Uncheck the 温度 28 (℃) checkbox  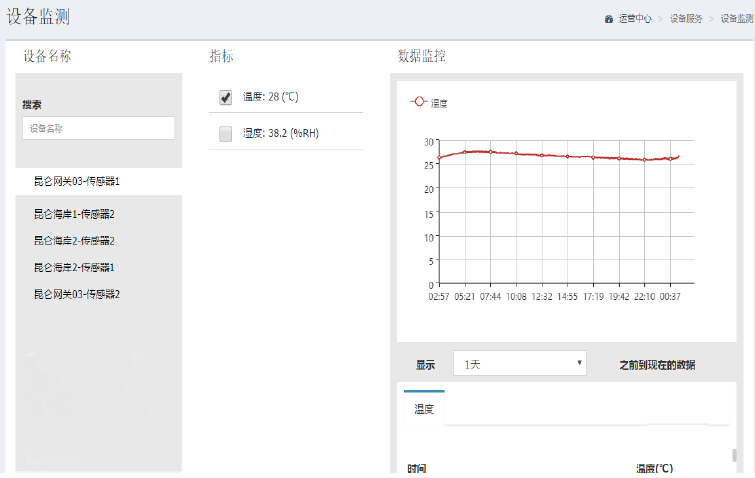(x=225, y=97)
